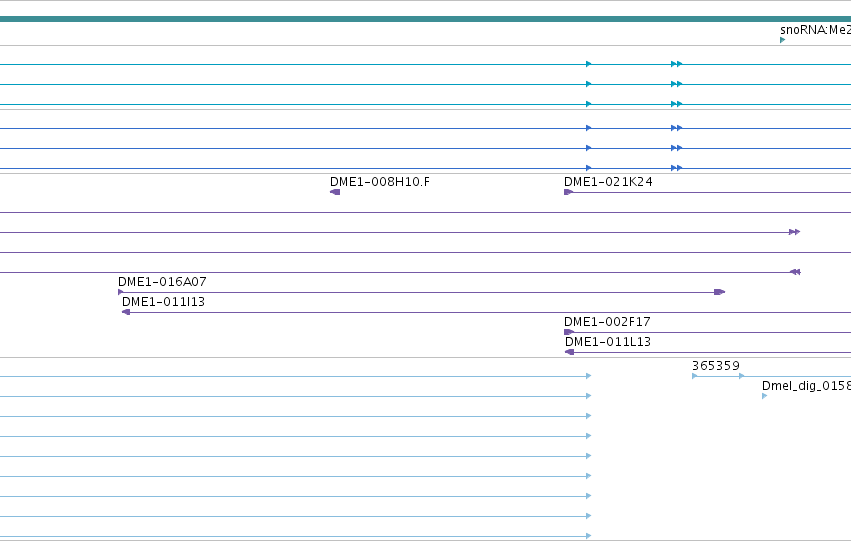Click the start arrow of DME1-016A07
Screen dimensions: 851x541
pos(120,292)
